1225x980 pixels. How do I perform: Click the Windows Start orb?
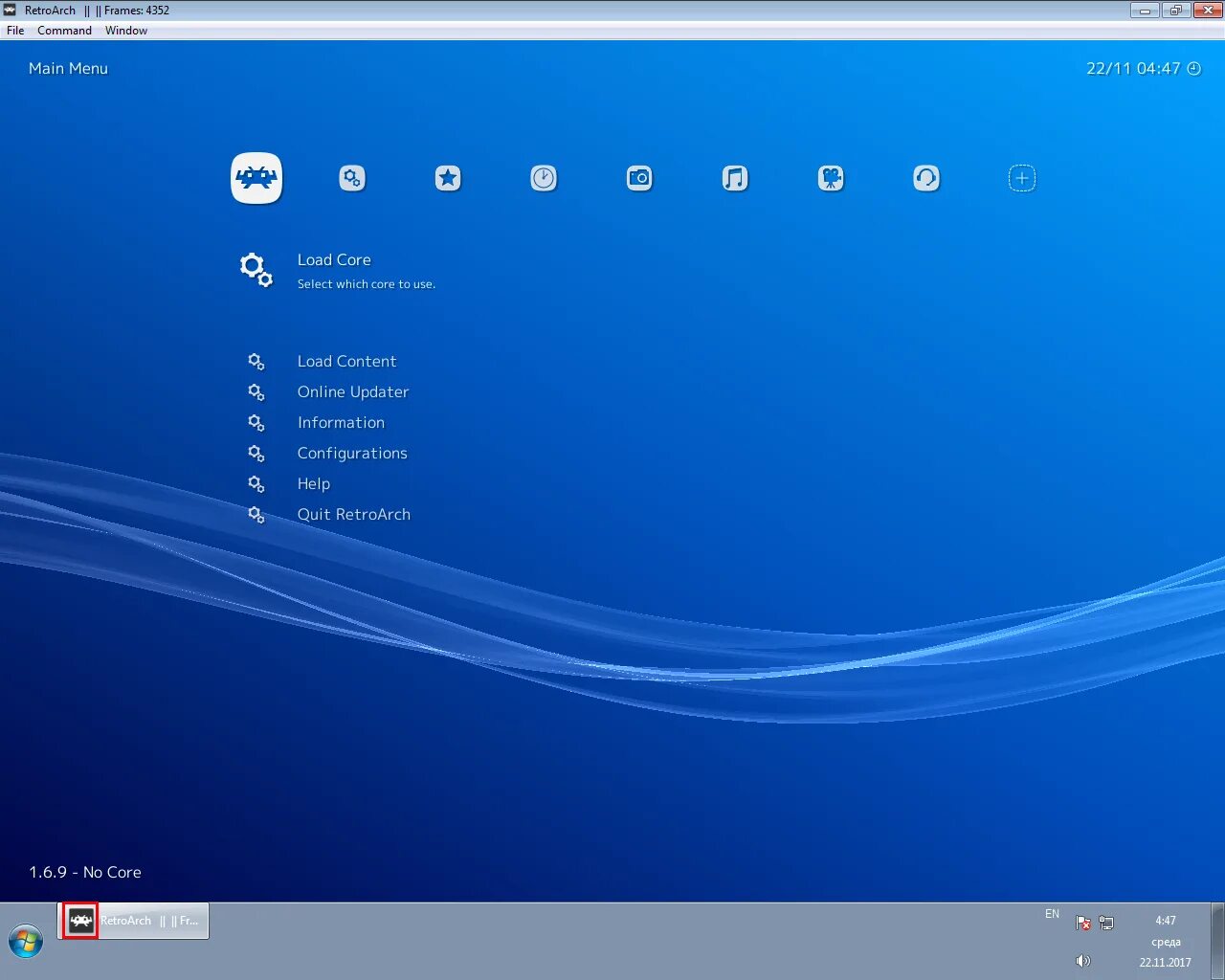[x=26, y=942]
